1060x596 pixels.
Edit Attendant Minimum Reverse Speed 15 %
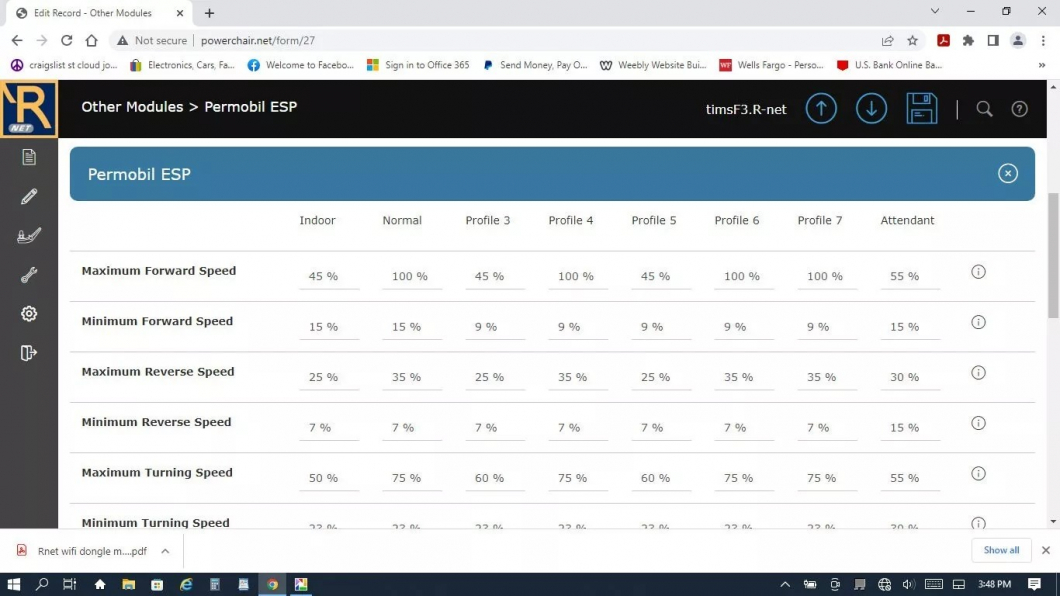pyautogui.click(x=910, y=428)
